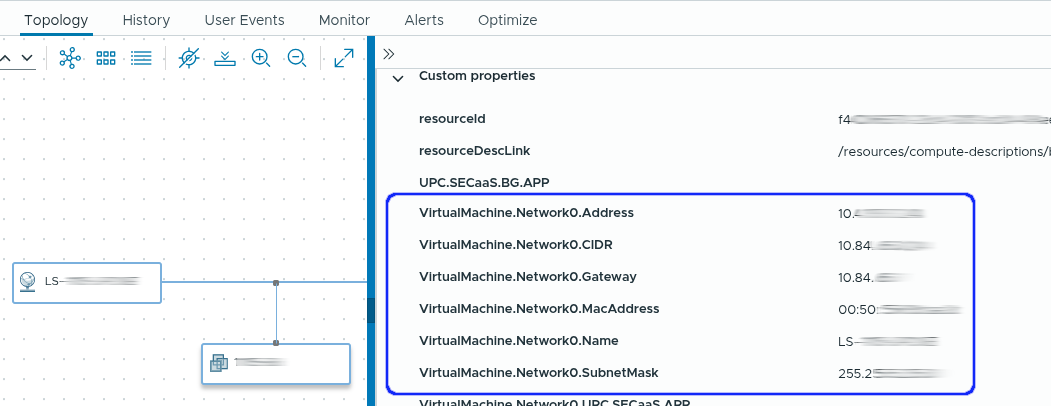Viewport: 1051px width, 406px height.
Task: Zoom in on the topology canvas
Action: point(261,58)
